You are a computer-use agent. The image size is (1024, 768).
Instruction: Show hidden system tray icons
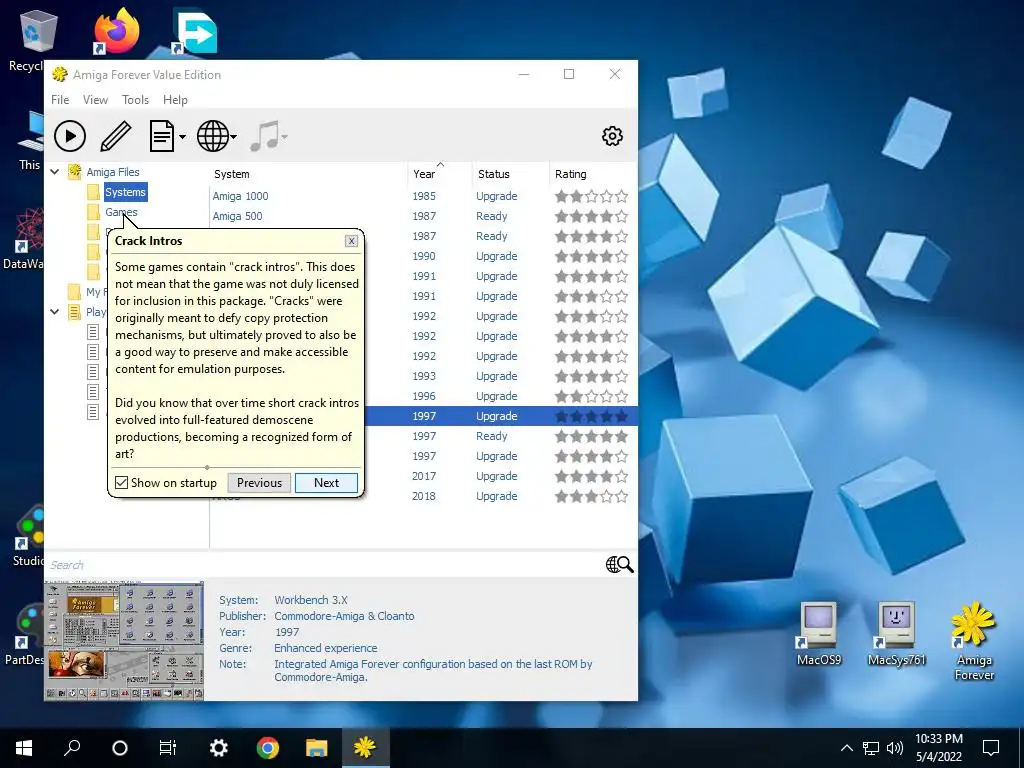point(846,748)
